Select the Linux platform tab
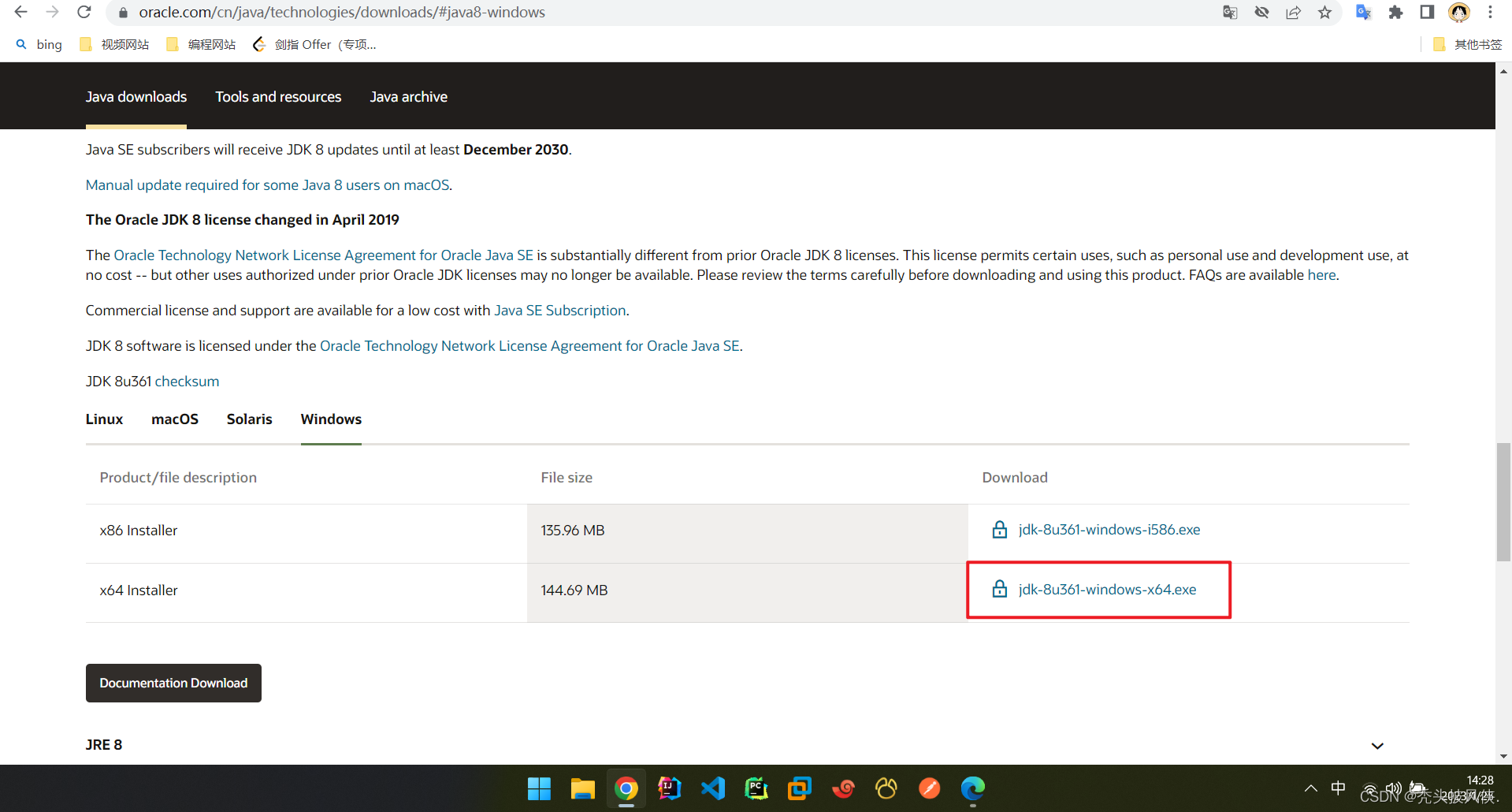Image resolution: width=1512 pixels, height=812 pixels. (104, 419)
